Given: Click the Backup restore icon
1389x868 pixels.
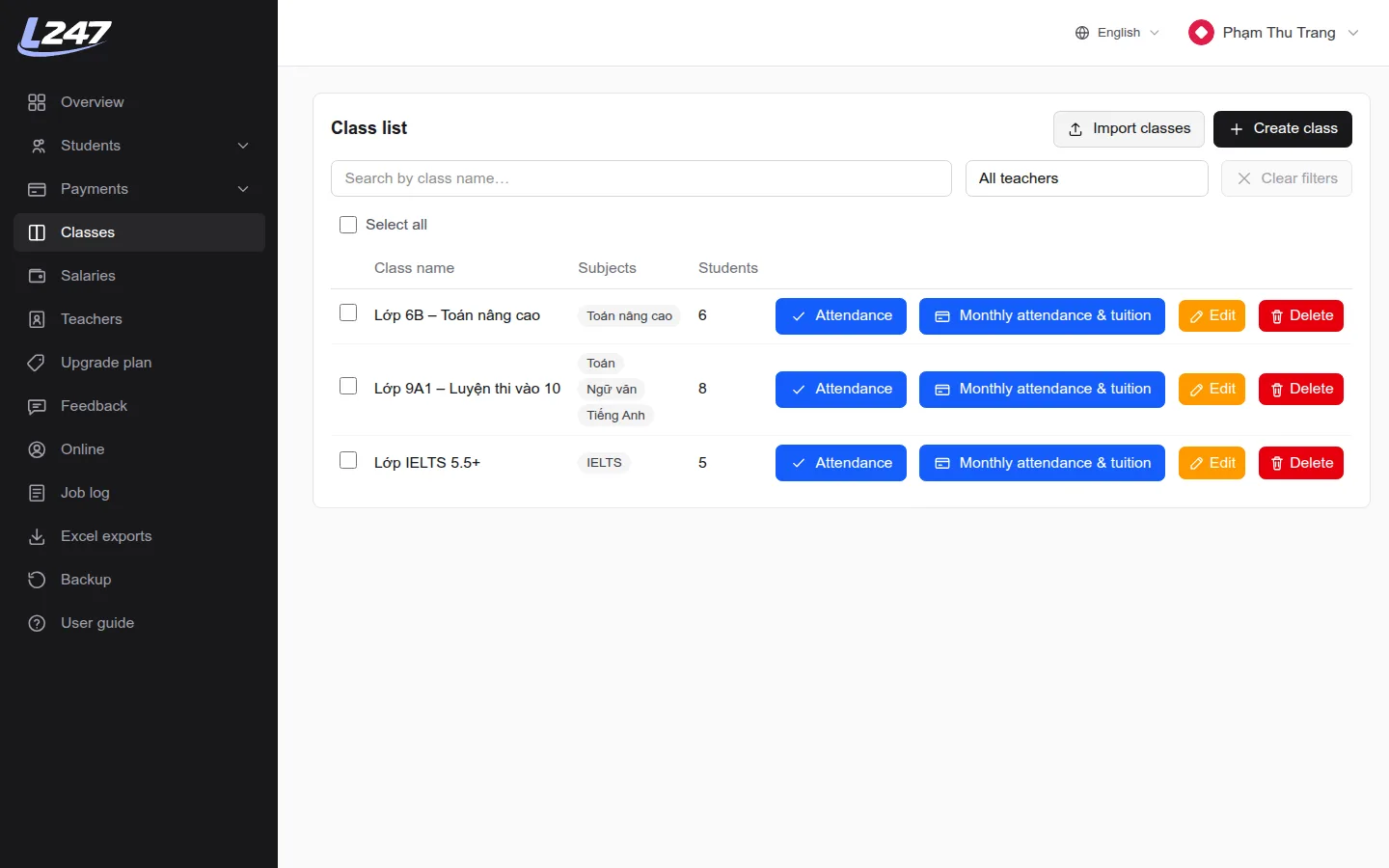Looking at the screenshot, I should point(37,580).
